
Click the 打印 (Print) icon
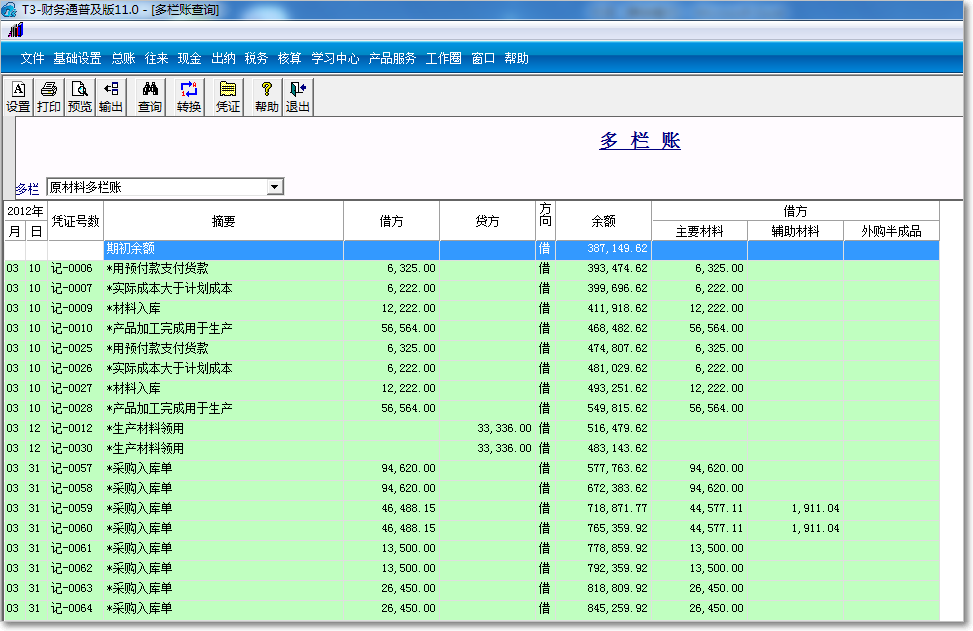pos(47,96)
